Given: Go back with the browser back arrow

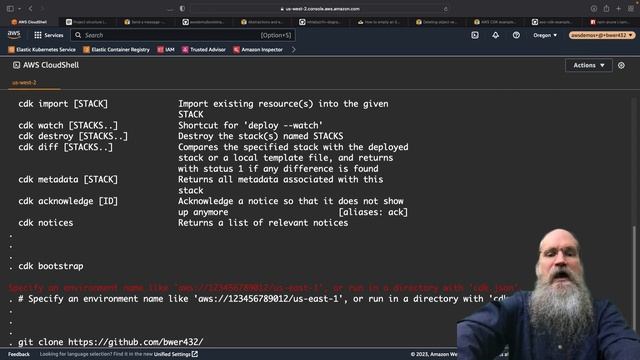Looking at the screenshot, I should [x=30, y=9].
